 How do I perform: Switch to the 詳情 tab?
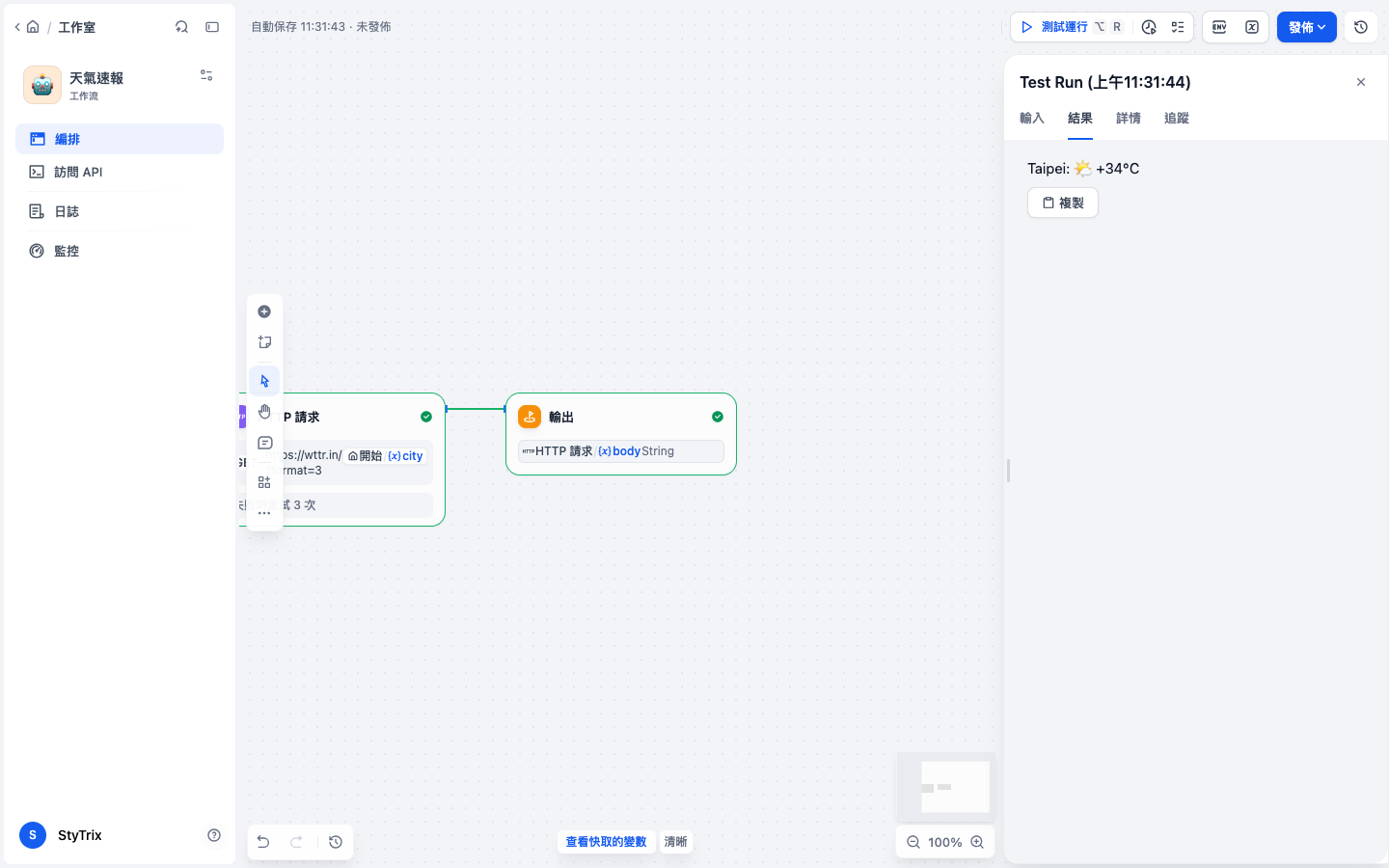click(1129, 118)
